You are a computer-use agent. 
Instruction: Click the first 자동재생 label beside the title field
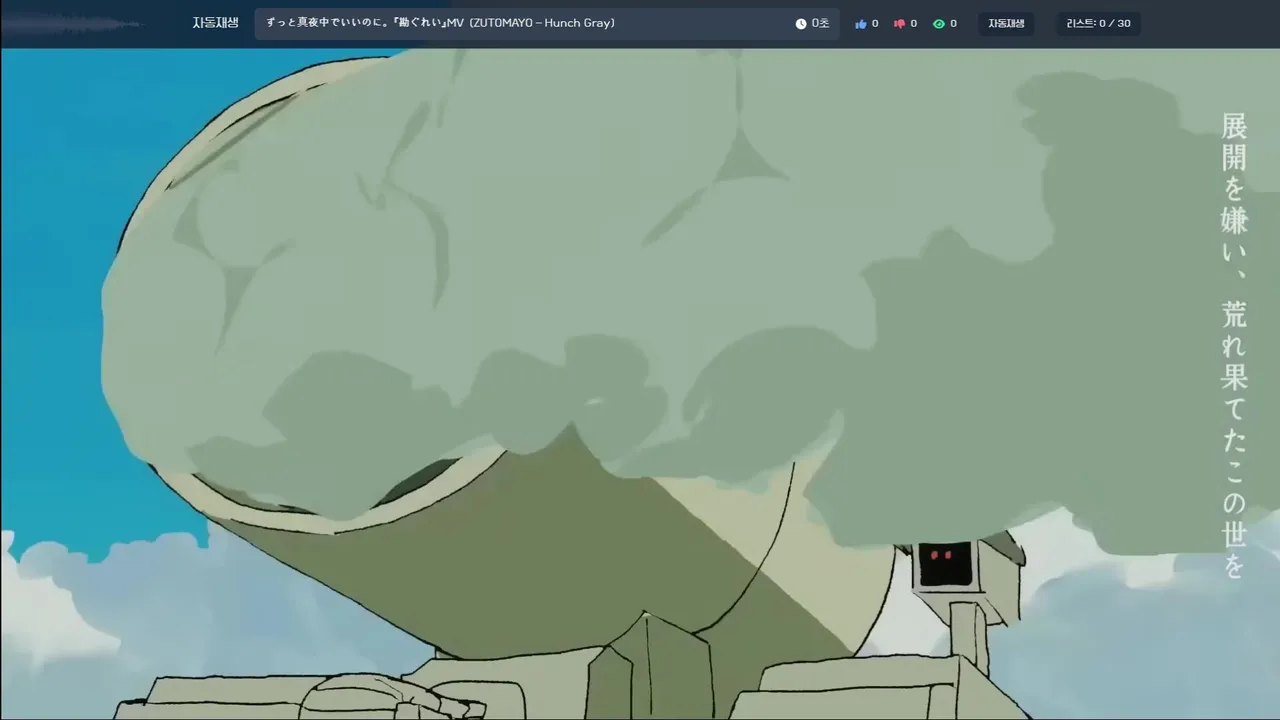click(x=215, y=23)
